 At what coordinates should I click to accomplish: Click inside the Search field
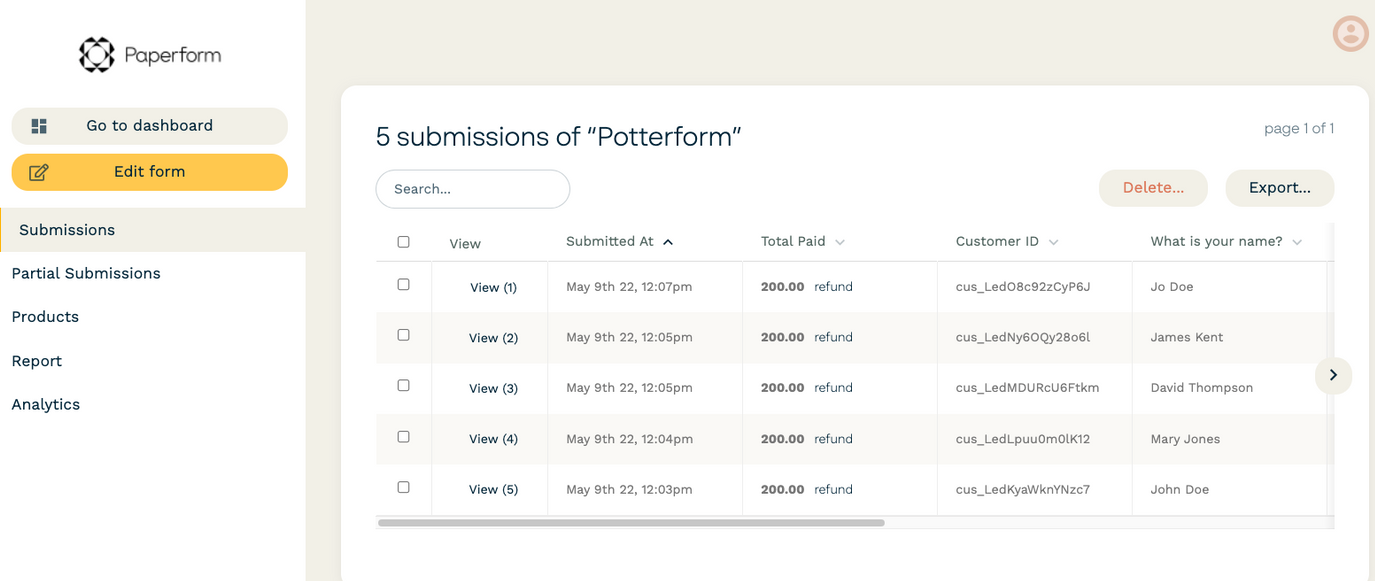[472, 188]
